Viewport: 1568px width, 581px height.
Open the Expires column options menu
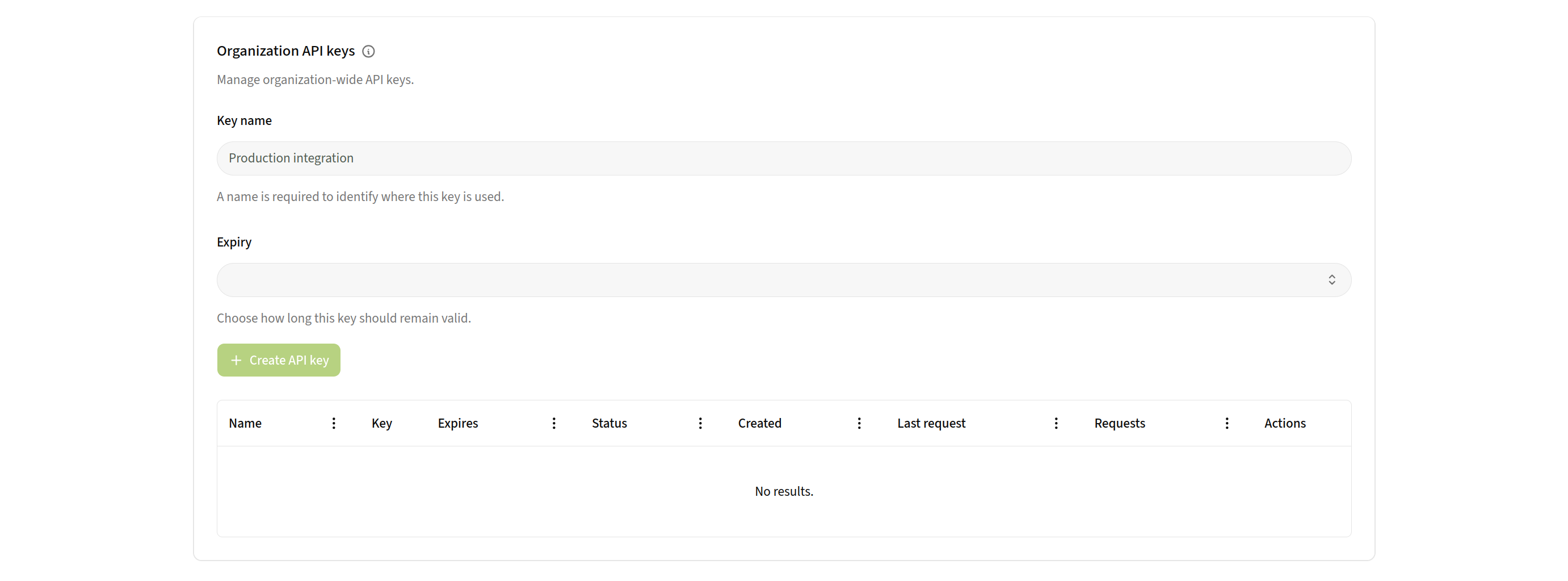[554, 423]
